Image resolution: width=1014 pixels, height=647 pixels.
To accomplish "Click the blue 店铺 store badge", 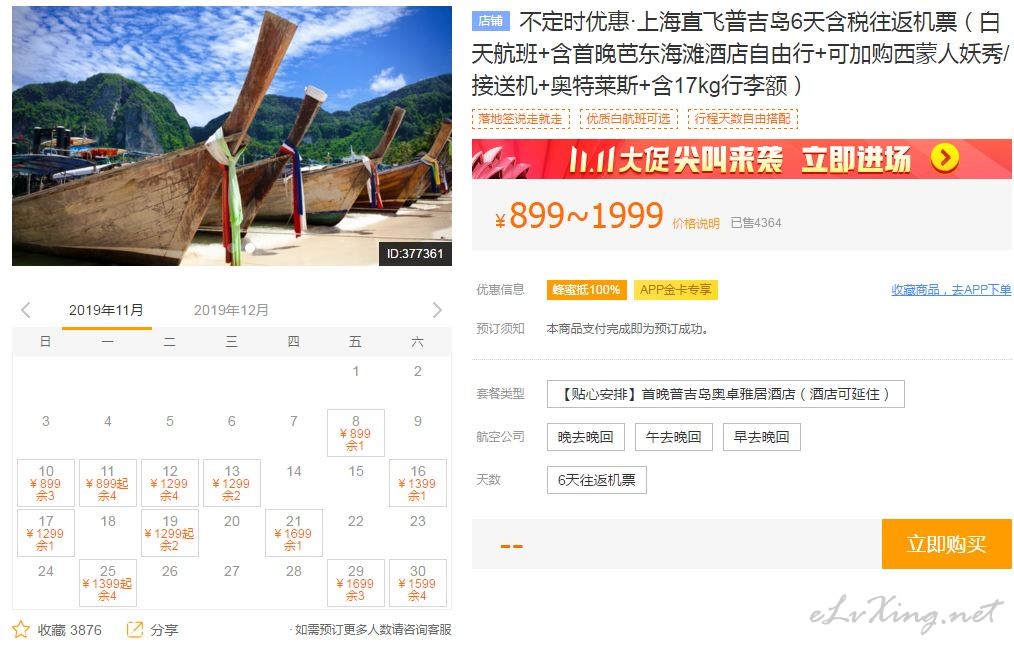I will point(491,21).
